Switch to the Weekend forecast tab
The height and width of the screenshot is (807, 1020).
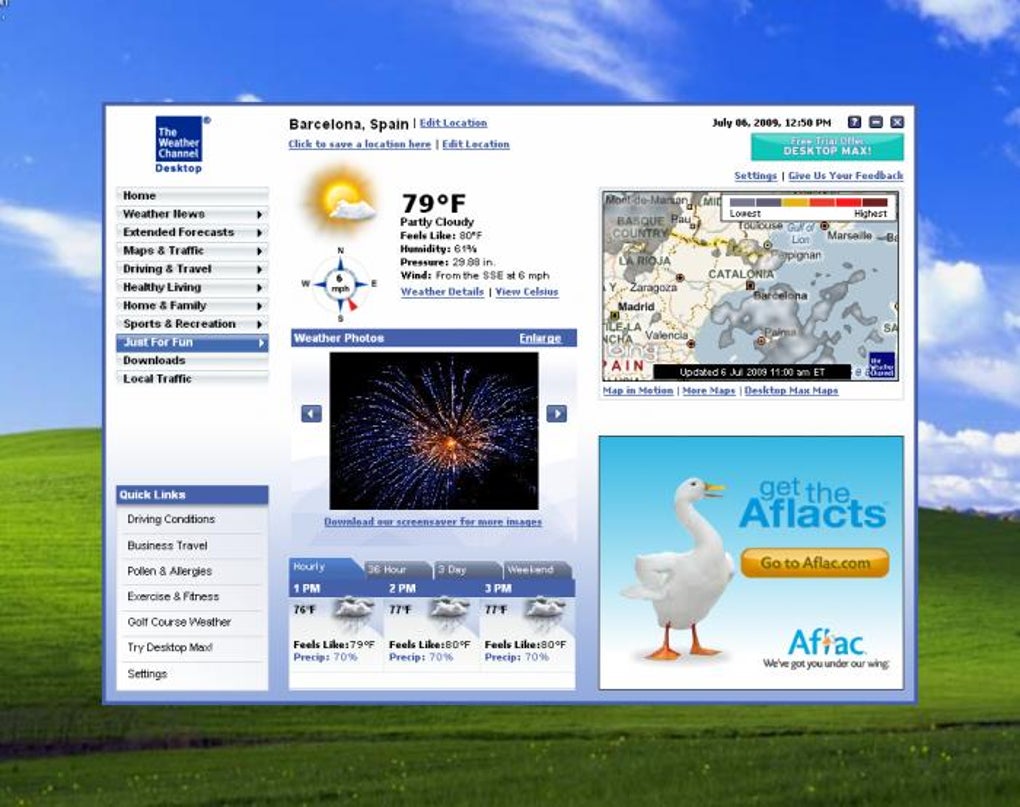[537, 570]
